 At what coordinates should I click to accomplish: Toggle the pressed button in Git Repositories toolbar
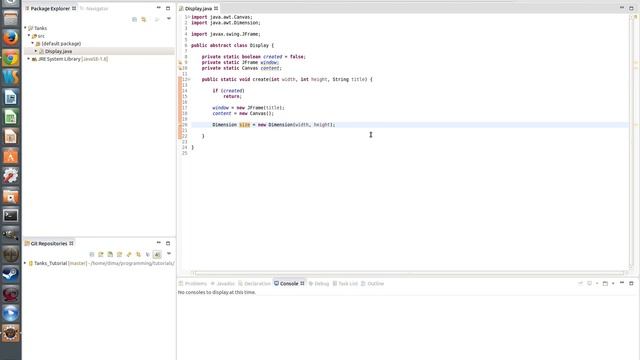pyautogui.click(x=157, y=254)
